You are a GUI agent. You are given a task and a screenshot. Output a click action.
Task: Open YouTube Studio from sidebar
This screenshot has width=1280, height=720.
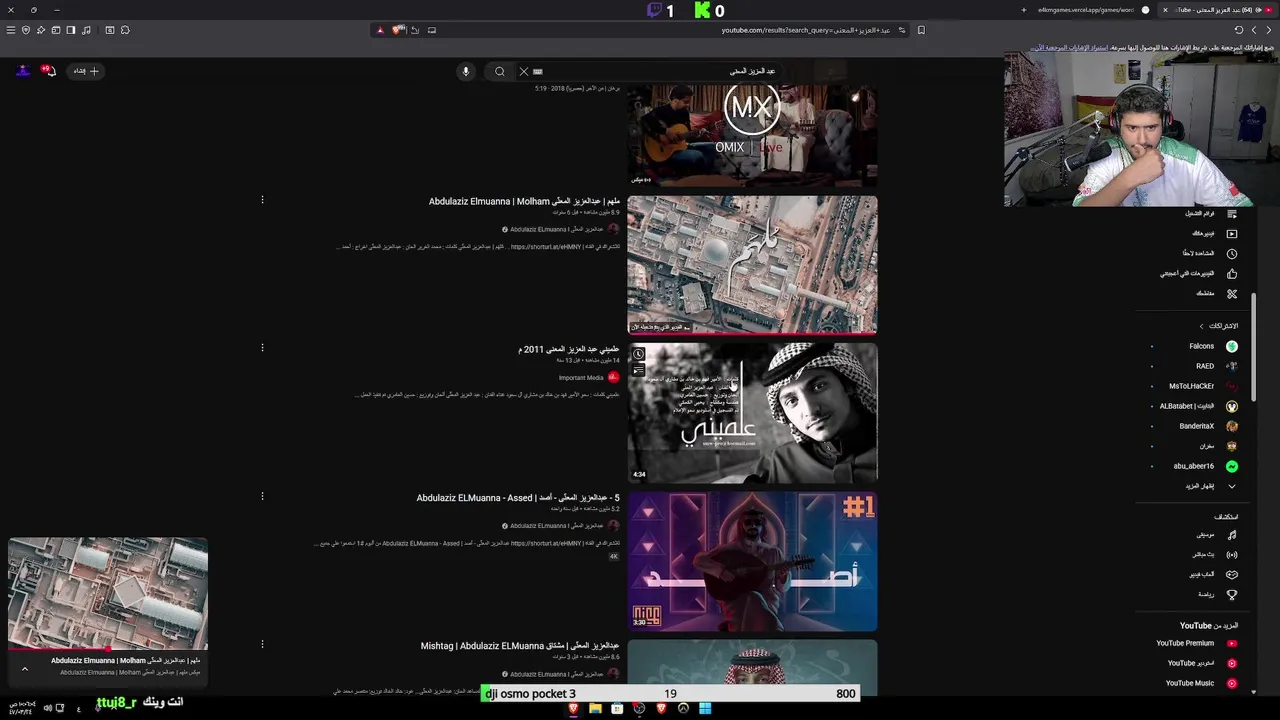coord(1202,663)
